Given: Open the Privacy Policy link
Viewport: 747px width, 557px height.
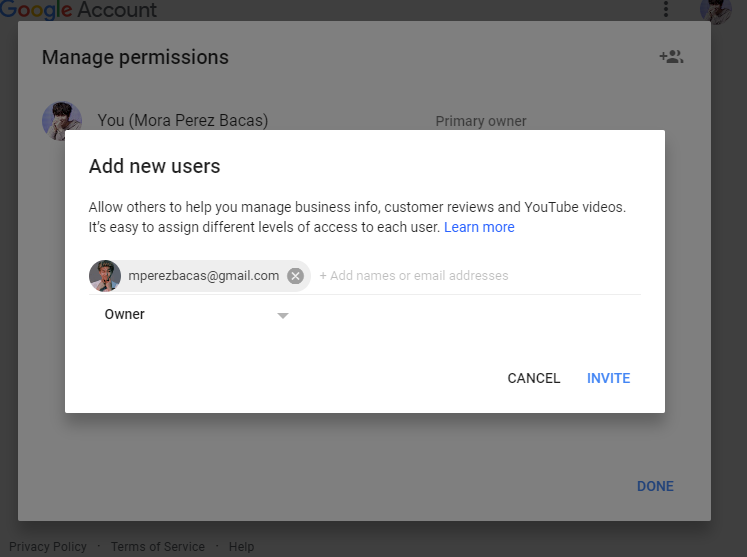Looking at the screenshot, I should 48,547.
